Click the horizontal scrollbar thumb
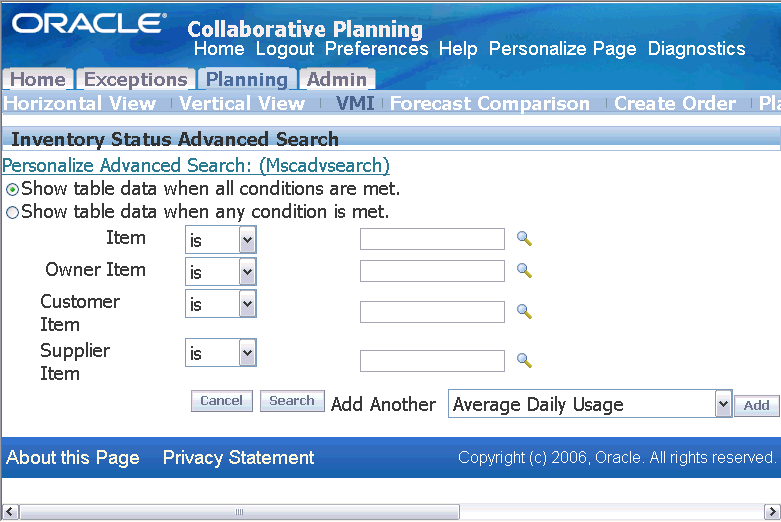The image size is (781, 522). [x=239, y=512]
